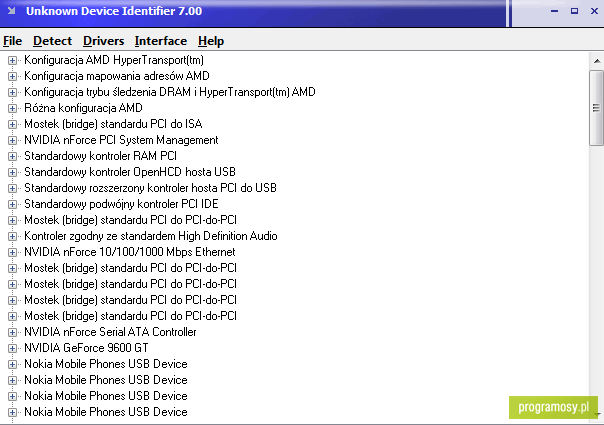Expand Konfiguracja trybu śledzenia DRAM node
Image resolution: width=604 pixels, height=425 pixels.
pos(12,92)
